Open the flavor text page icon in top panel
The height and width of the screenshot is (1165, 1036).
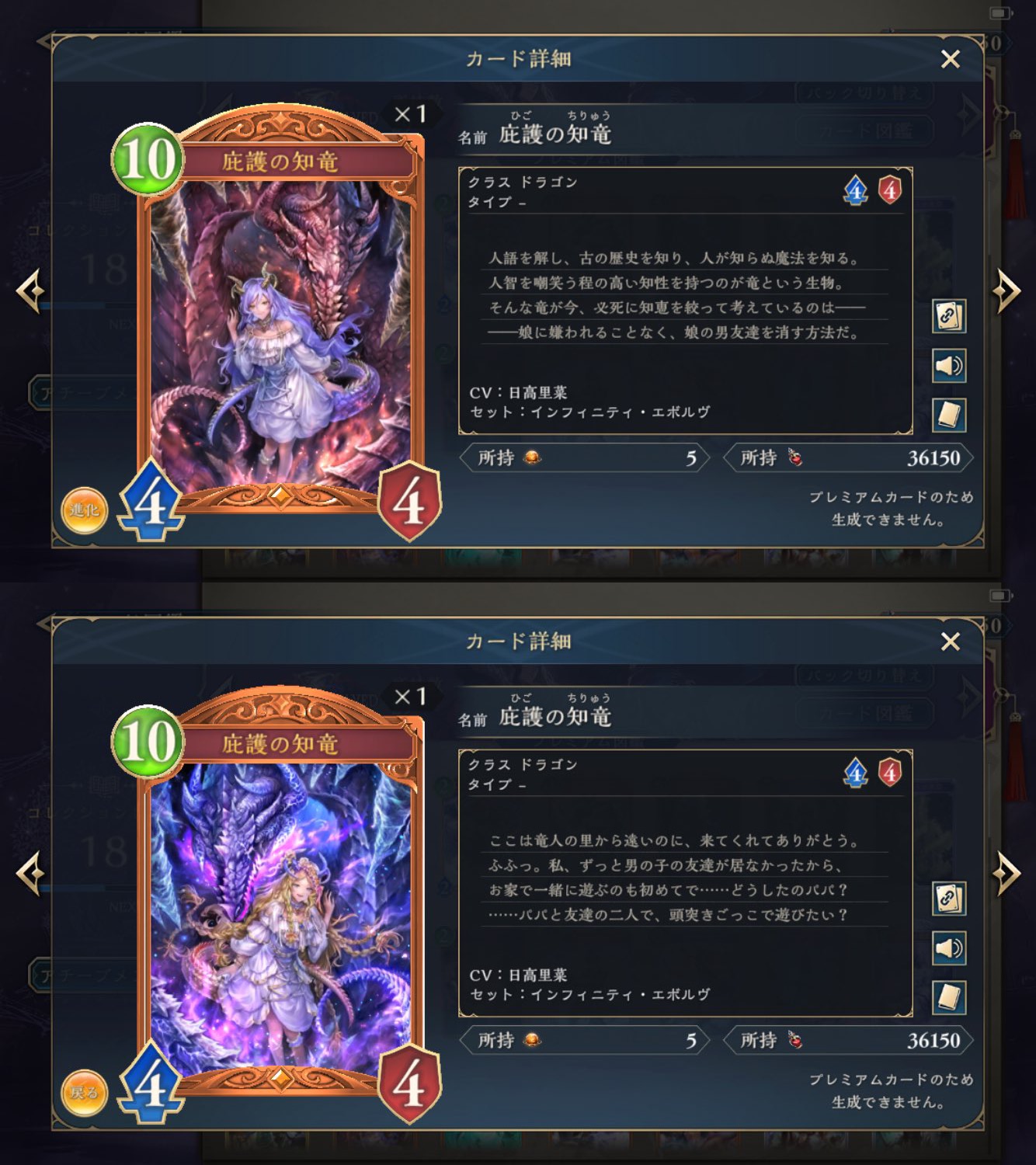click(949, 416)
